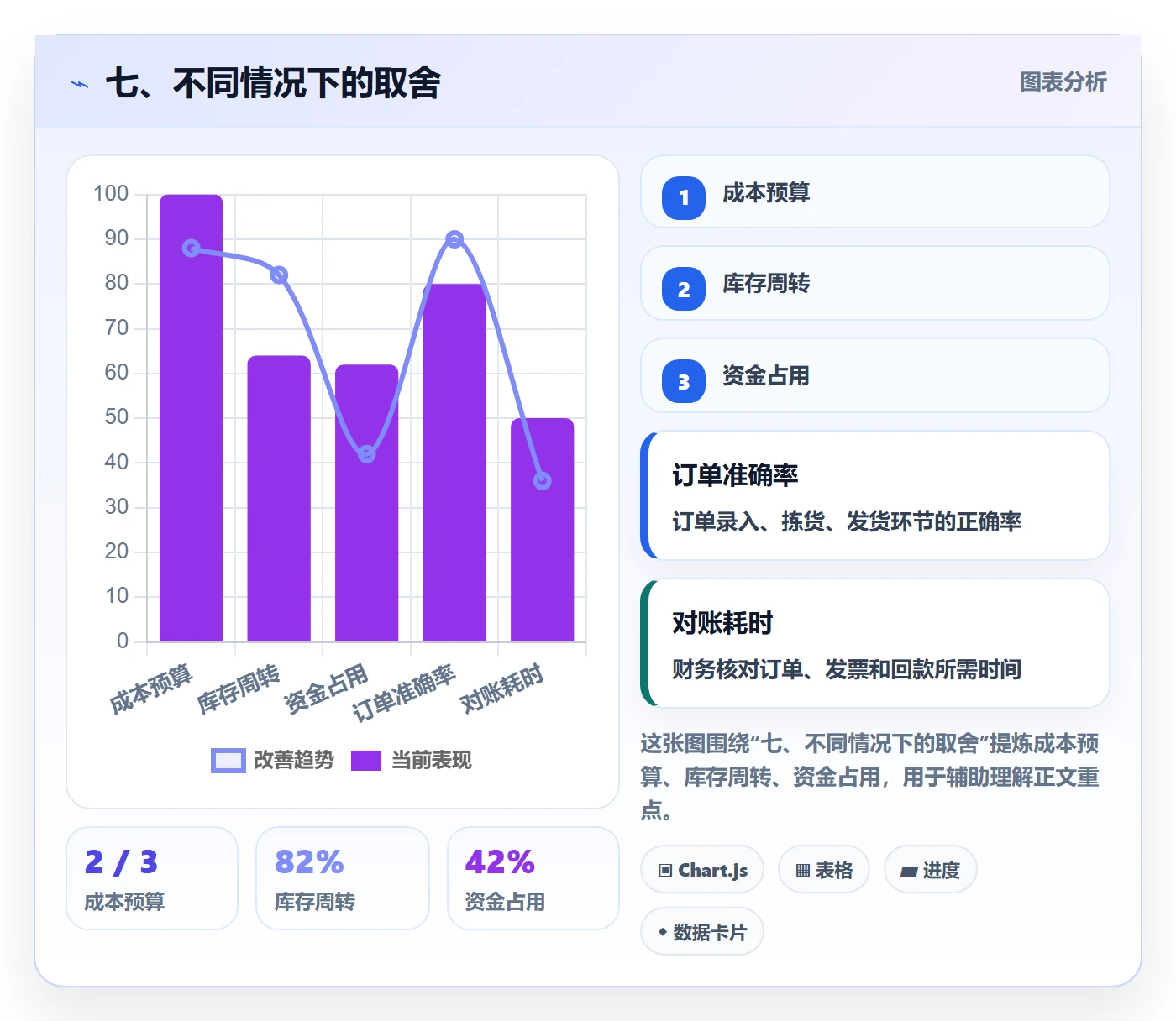Open the 订单准确率 card
The width and height of the screenshot is (1176, 1021).
pyautogui.click(x=875, y=495)
